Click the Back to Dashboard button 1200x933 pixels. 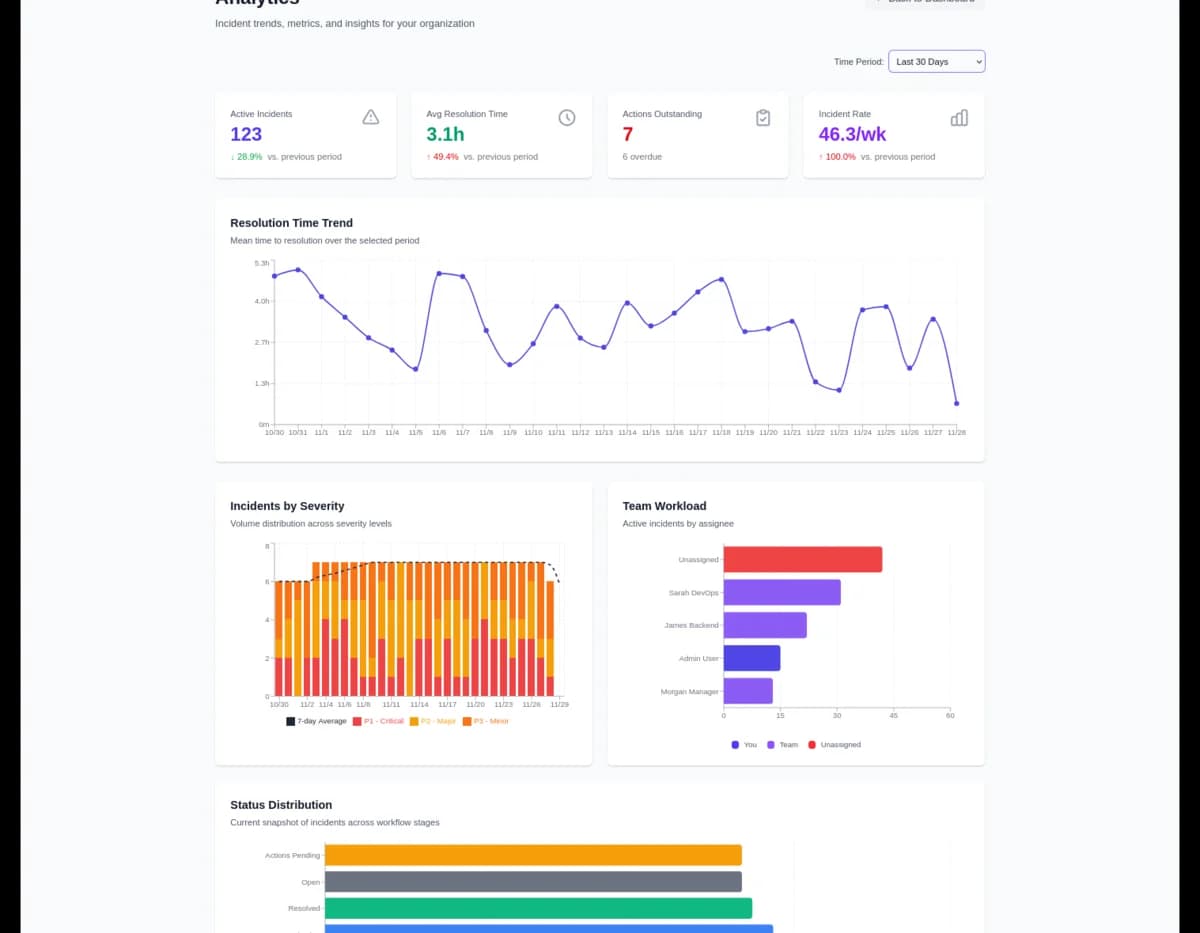click(924, 4)
